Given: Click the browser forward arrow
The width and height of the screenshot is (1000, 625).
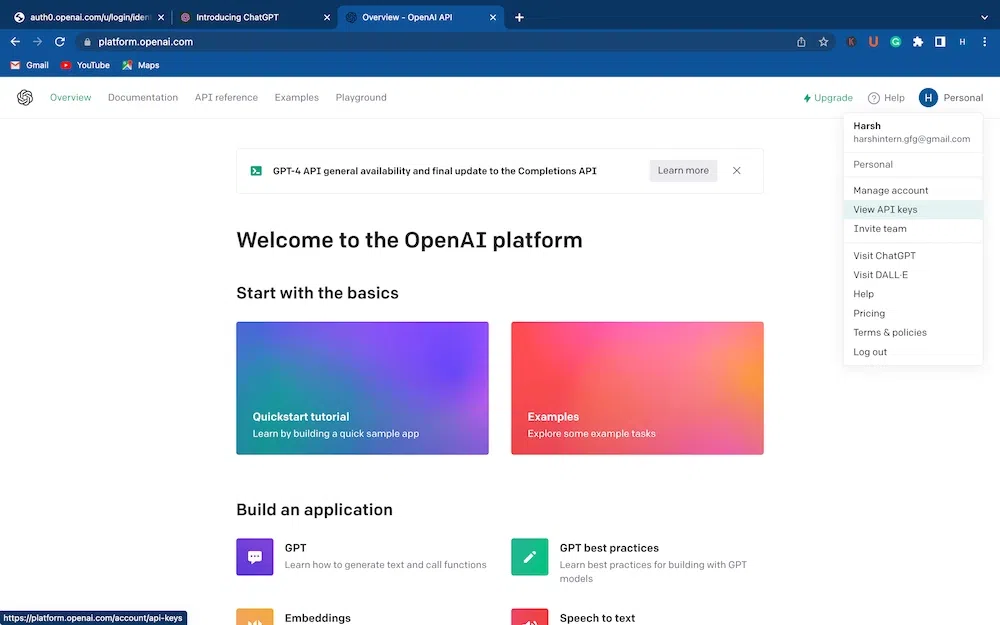Looking at the screenshot, I should pyautogui.click(x=38, y=41).
